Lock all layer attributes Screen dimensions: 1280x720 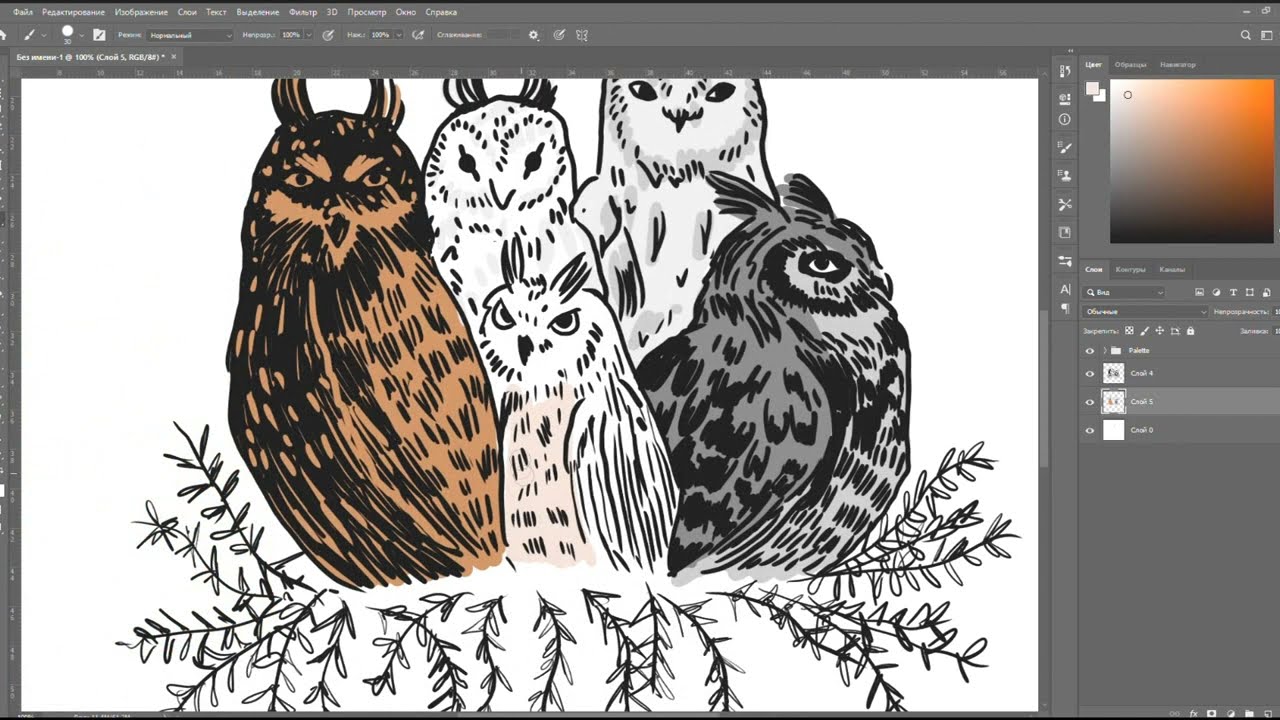pyautogui.click(x=1190, y=331)
